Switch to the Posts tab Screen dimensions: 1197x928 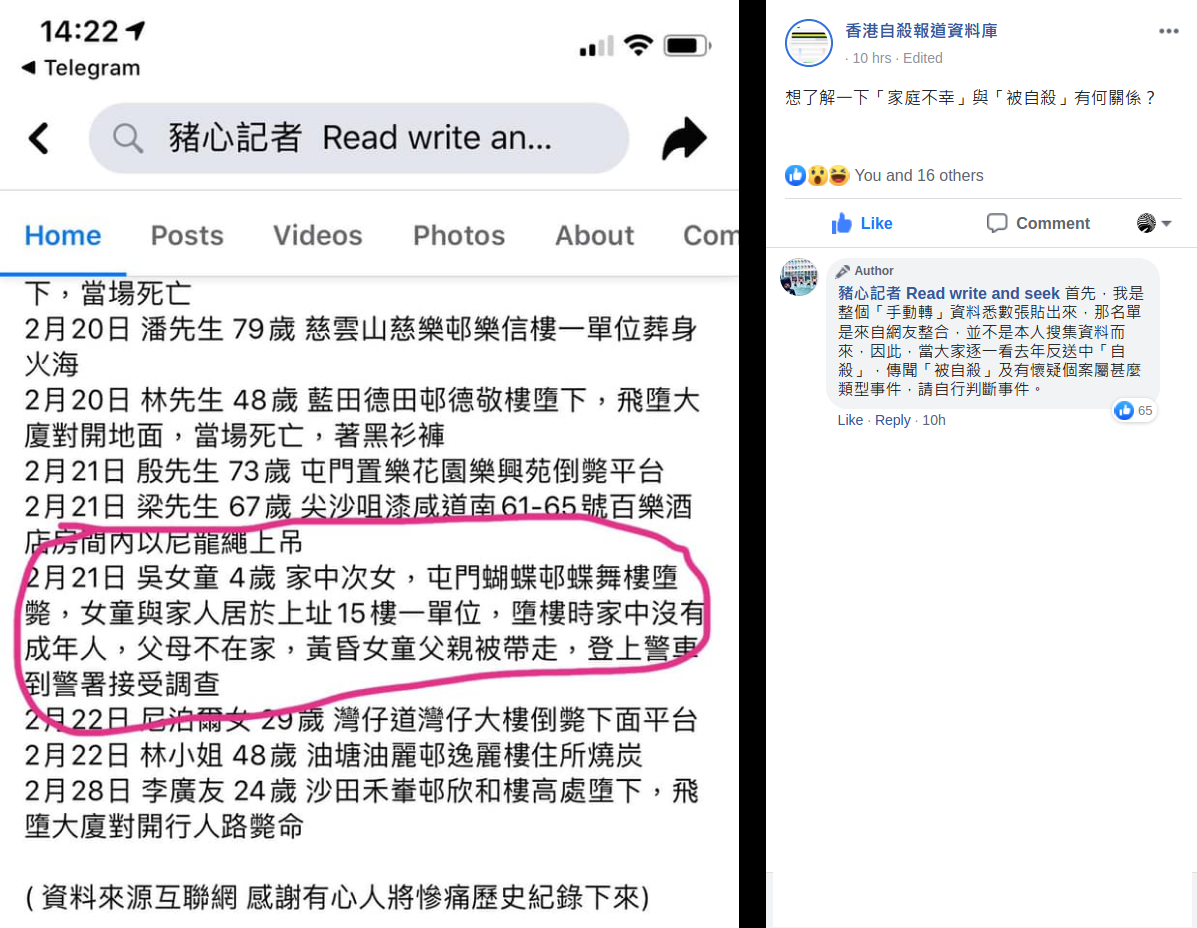pyautogui.click(x=187, y=235)
